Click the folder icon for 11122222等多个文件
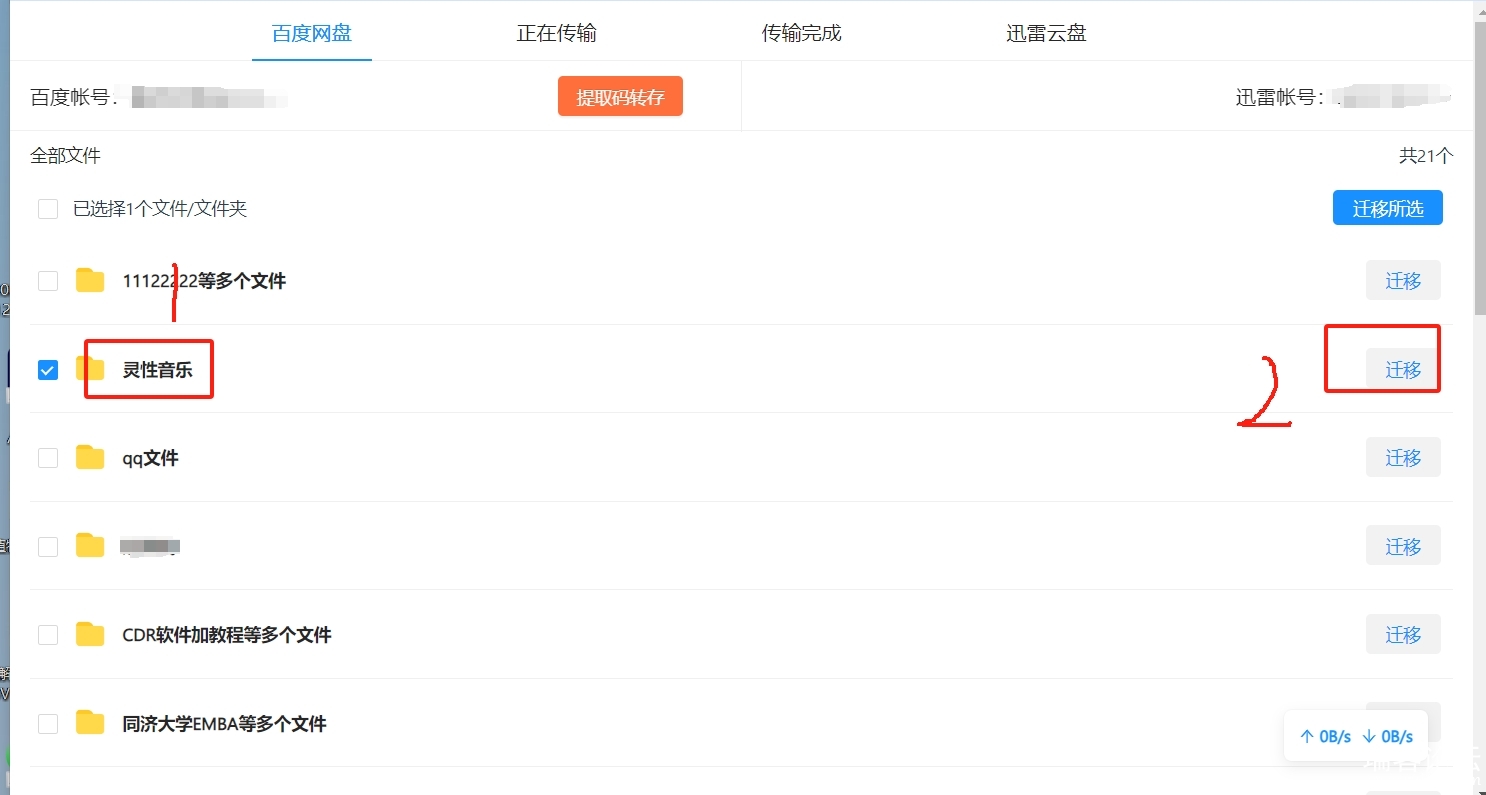 [x=90, y=281]
